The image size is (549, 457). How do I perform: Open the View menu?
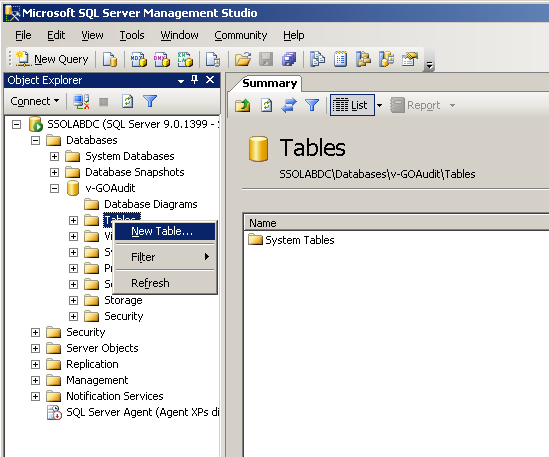(x=92, y=35)
